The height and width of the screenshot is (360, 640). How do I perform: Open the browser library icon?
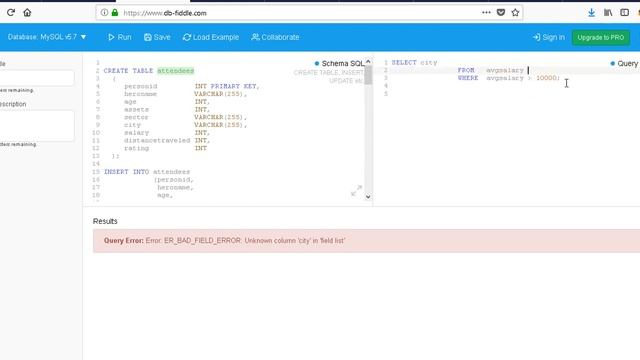608,13
